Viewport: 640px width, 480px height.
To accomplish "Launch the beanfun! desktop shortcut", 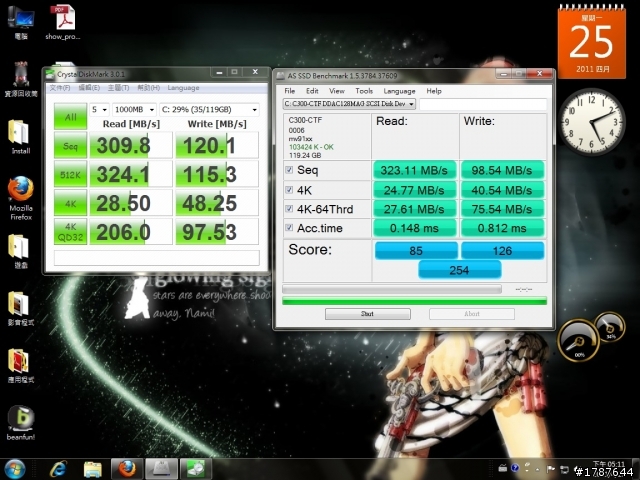I will 21,422.
